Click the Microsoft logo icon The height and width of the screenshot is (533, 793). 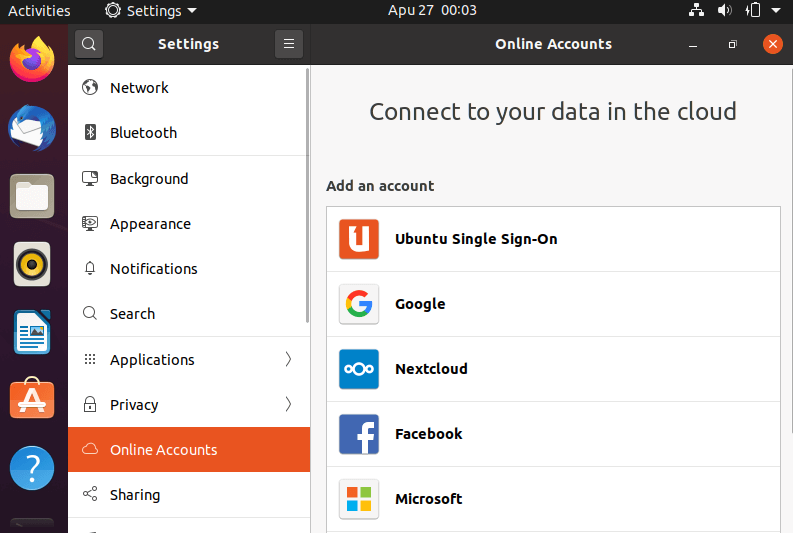(x=359, y=499)
